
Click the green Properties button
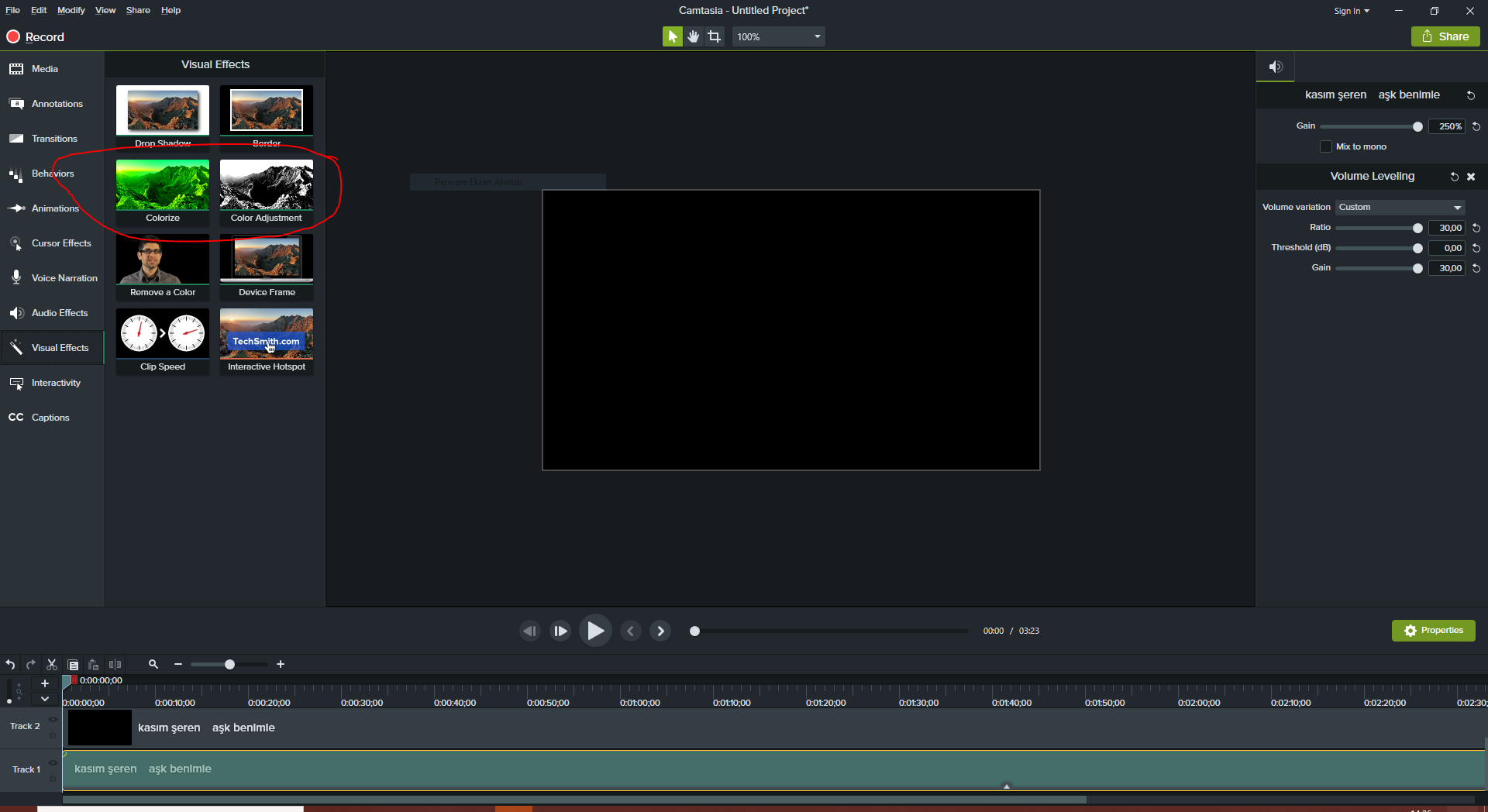pos(1433,631)
